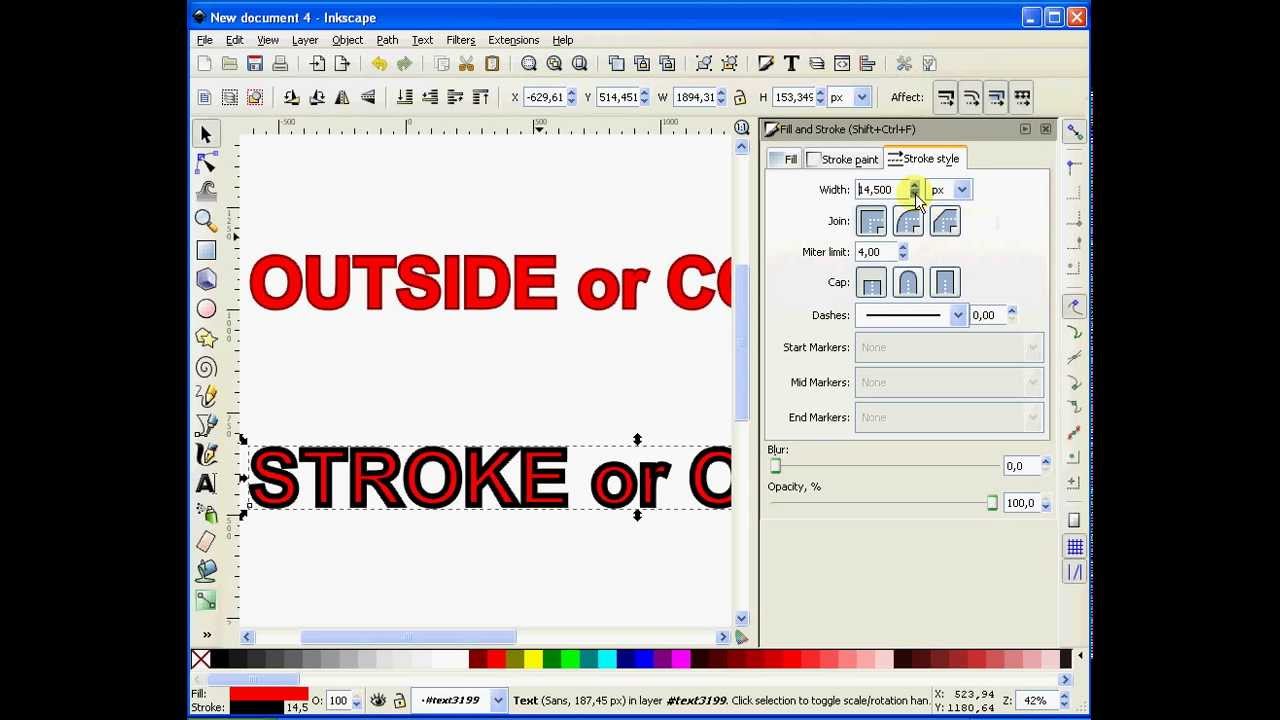
Task: Click the Cut scissors icon
Action: [x=466, y=64]
